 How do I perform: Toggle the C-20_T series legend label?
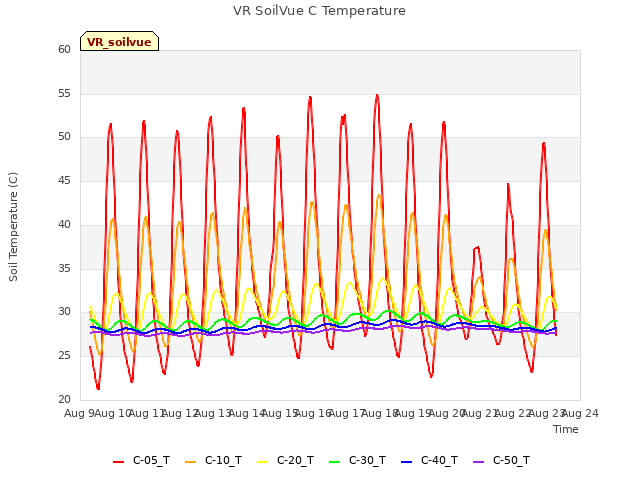[x=296, y=461]
